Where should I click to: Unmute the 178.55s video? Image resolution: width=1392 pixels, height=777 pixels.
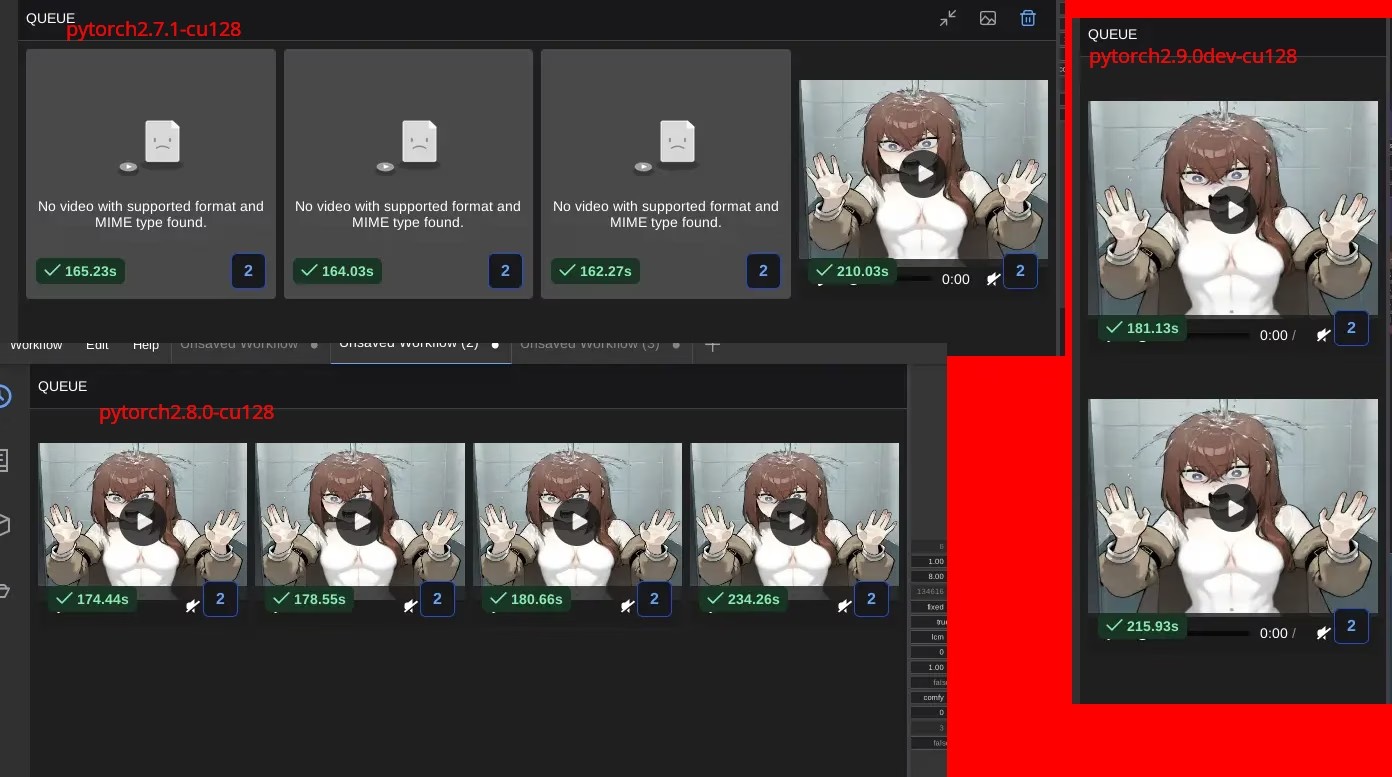tap(410, 605)
